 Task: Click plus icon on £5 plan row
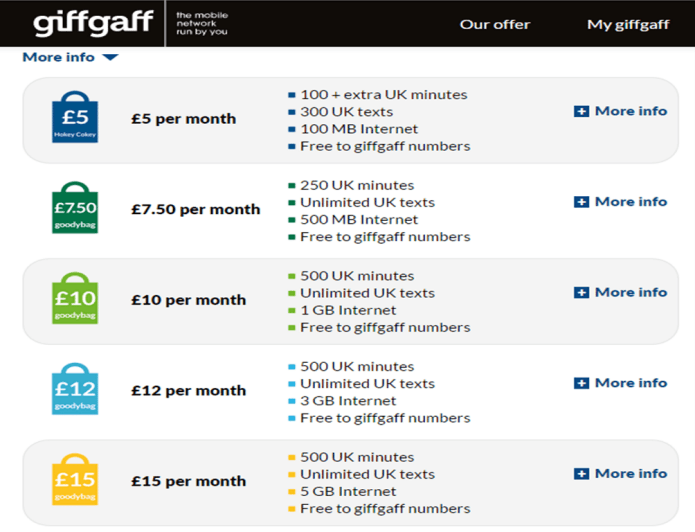[581, 111]
